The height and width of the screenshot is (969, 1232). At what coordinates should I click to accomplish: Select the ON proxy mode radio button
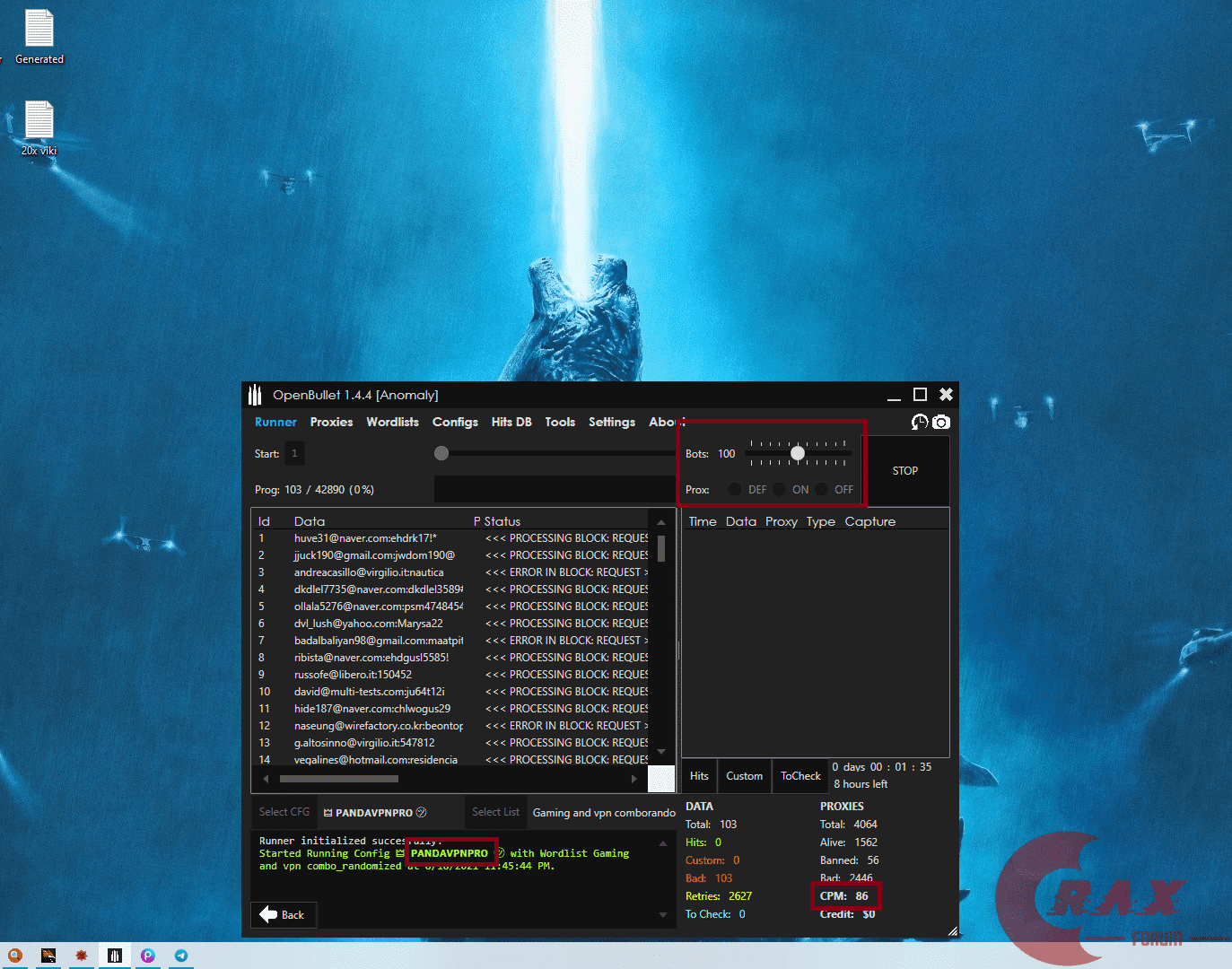tap(779, 490)
